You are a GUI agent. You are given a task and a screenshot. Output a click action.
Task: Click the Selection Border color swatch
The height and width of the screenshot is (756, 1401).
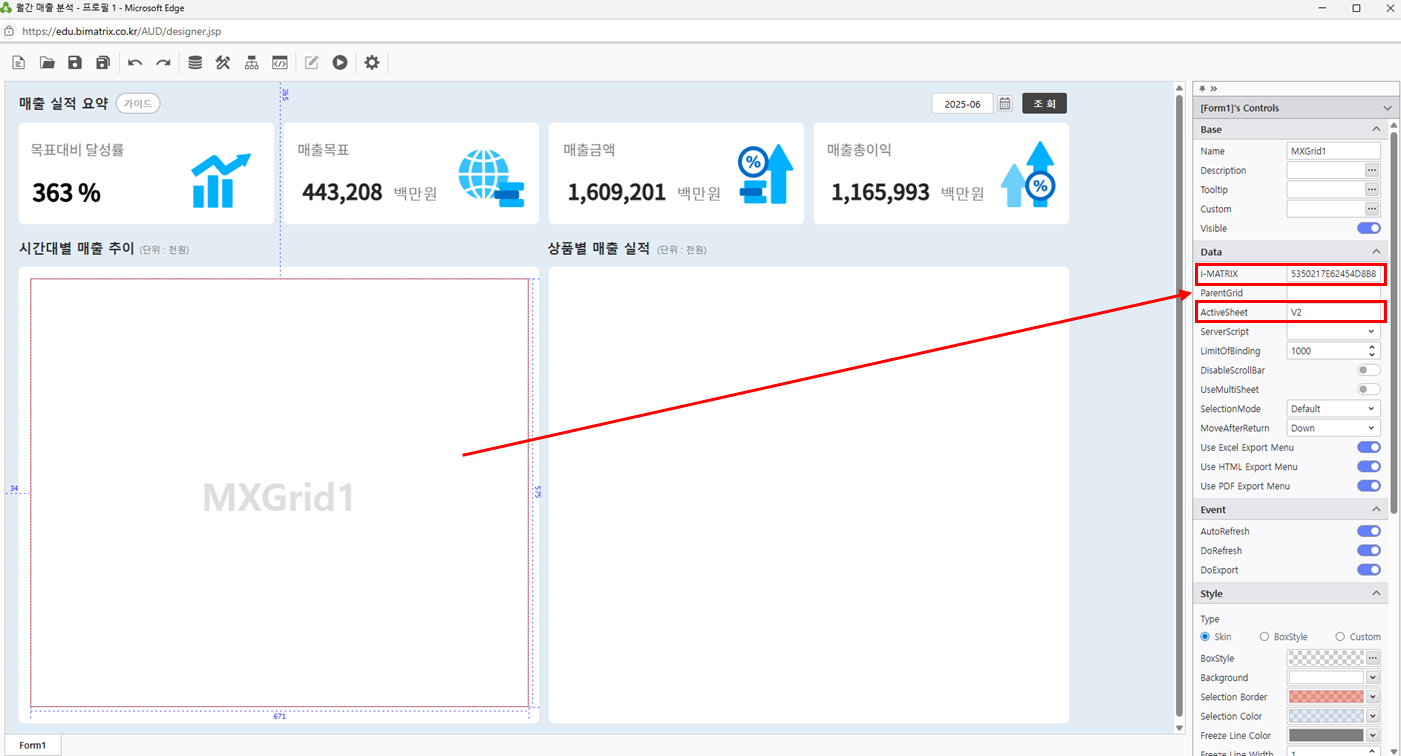[1326, 697]
